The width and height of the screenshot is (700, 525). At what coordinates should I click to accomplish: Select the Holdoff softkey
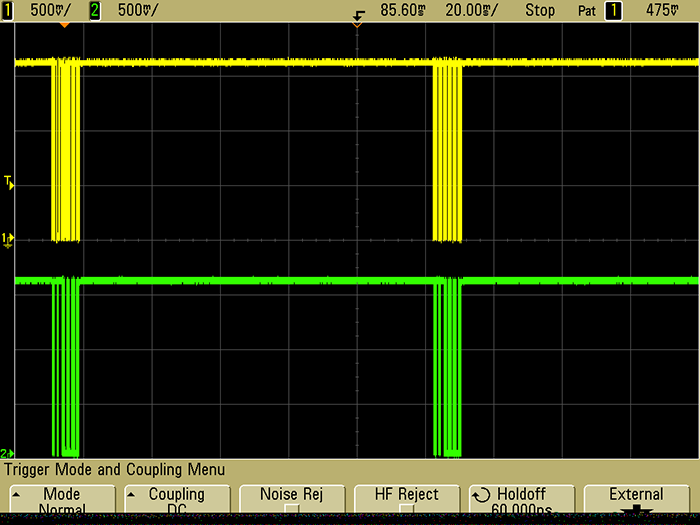[x=521, y=500]
